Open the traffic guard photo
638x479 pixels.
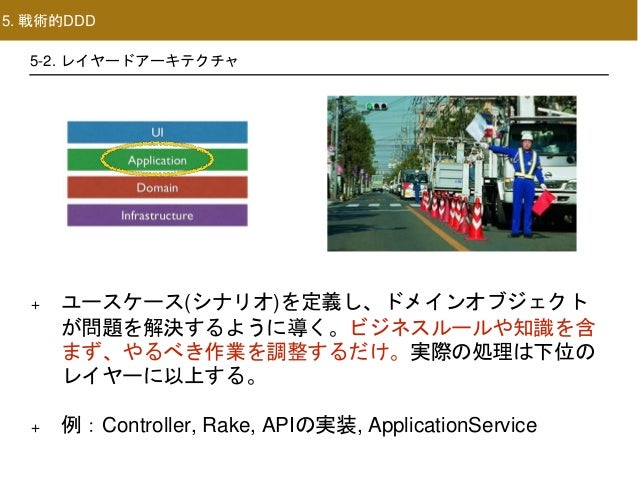pos(452,173)
